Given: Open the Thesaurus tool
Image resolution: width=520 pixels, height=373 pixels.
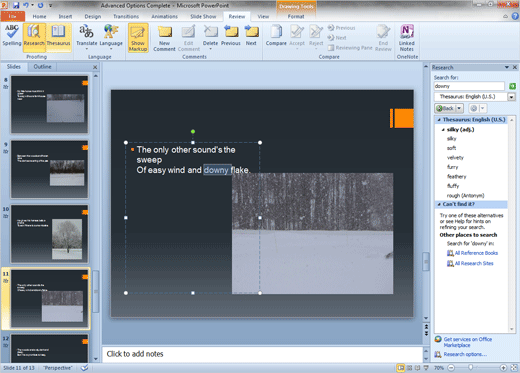Looking at the screenshot, I should [x=58, y=35].
